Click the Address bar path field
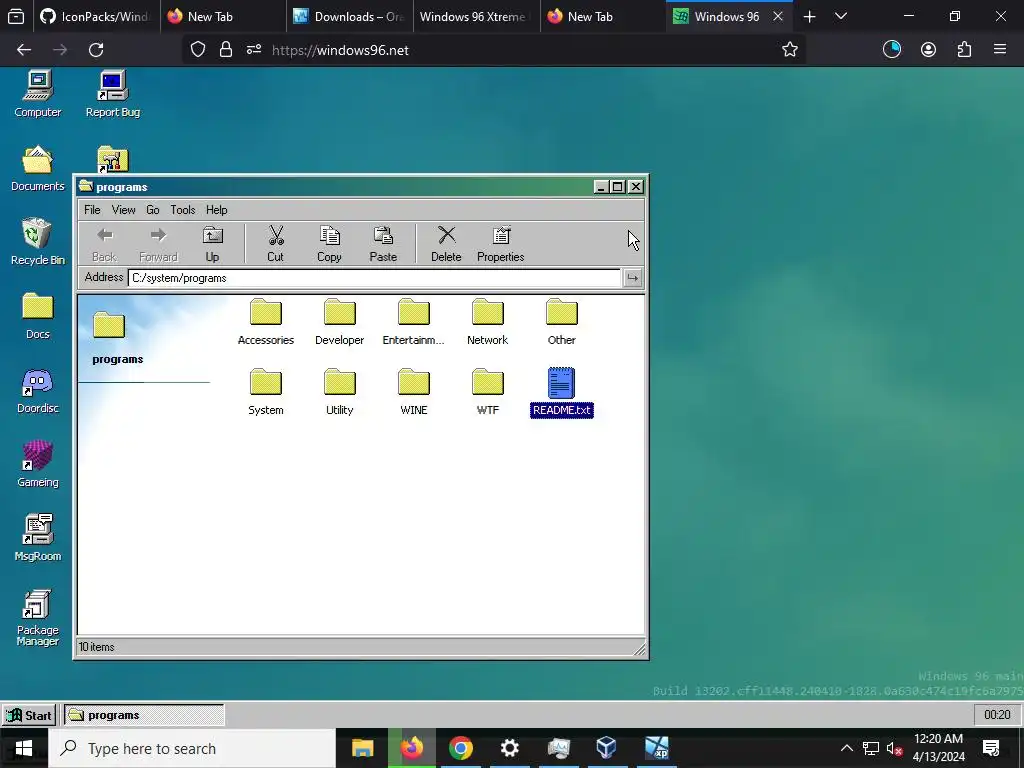The height and width of the screenshot is (768, 1024). [x=374, y=278]
